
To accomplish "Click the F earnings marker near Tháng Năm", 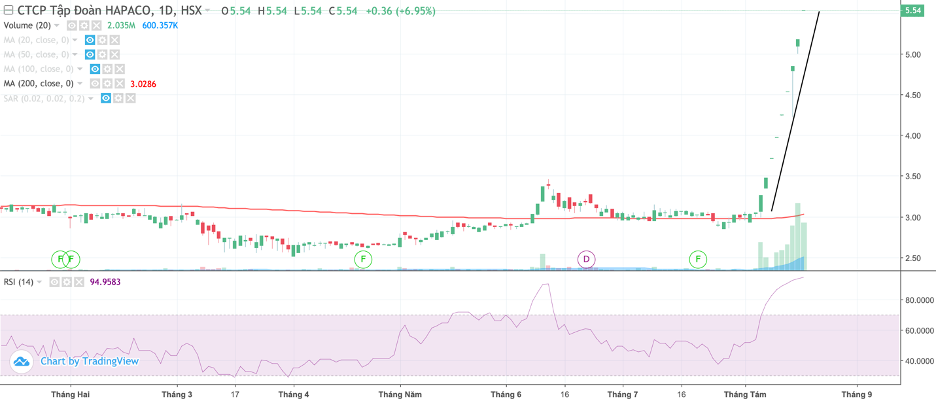I will 363,259.
